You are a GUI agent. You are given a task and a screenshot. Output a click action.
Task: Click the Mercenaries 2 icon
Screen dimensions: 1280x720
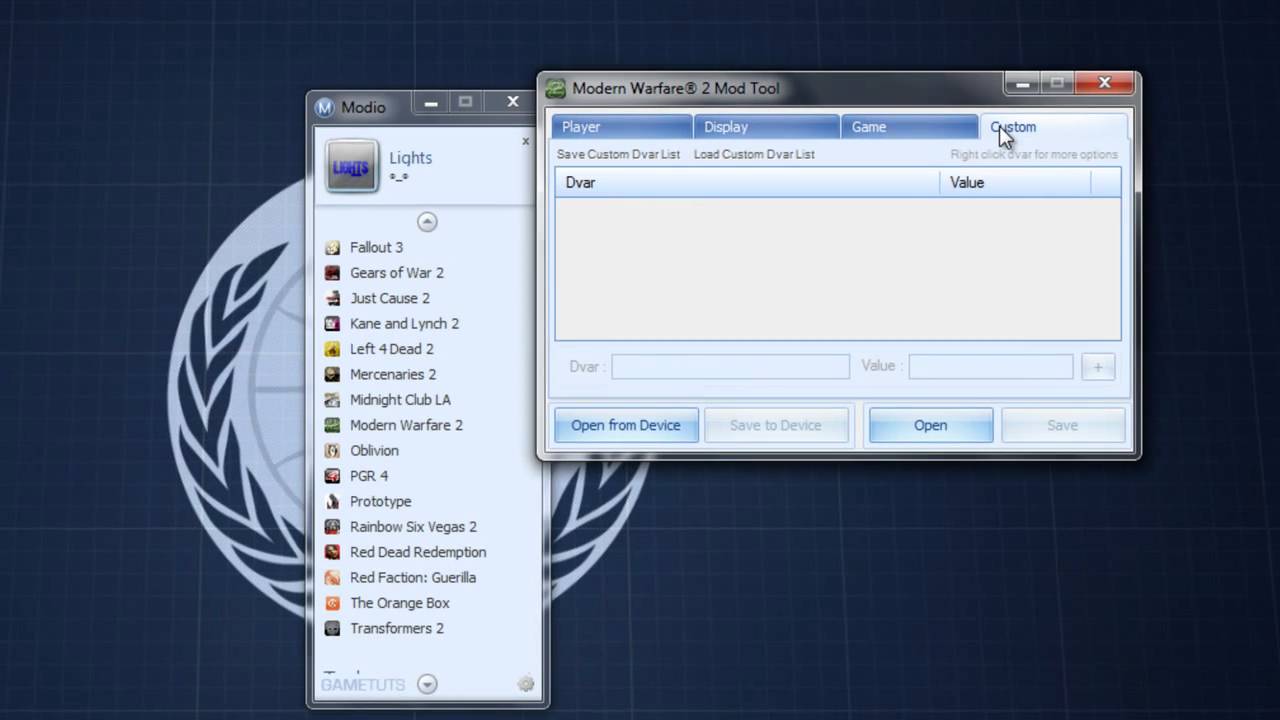point(332,374)
